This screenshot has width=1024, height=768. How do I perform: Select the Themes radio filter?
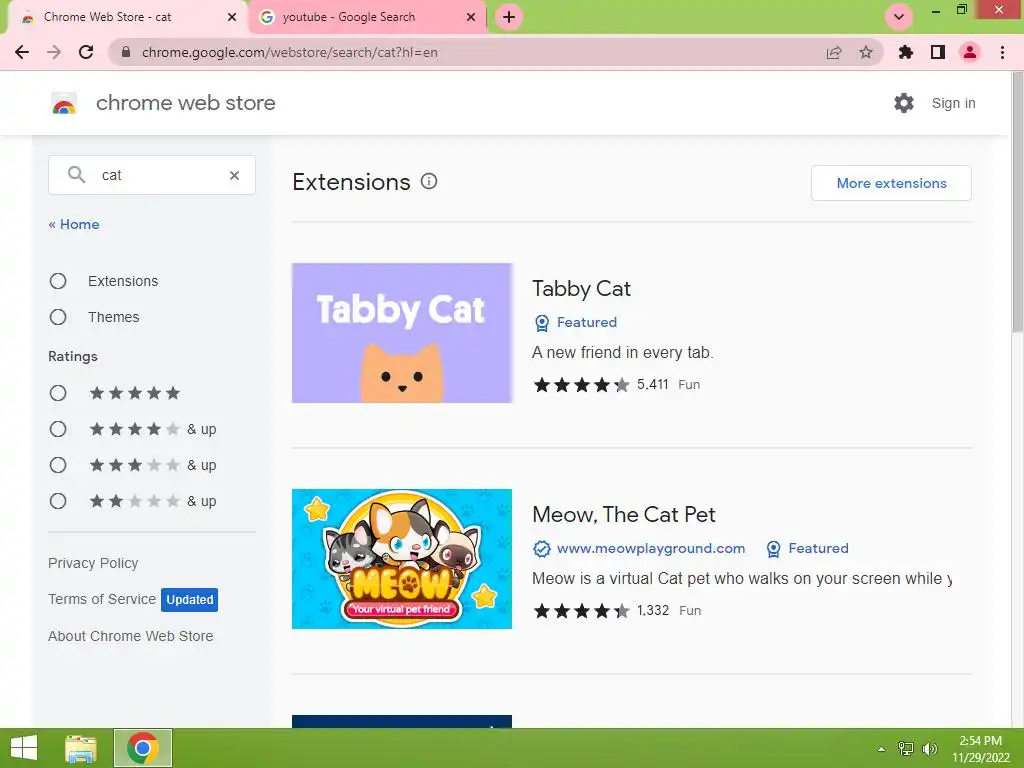[x=58, y=317]
